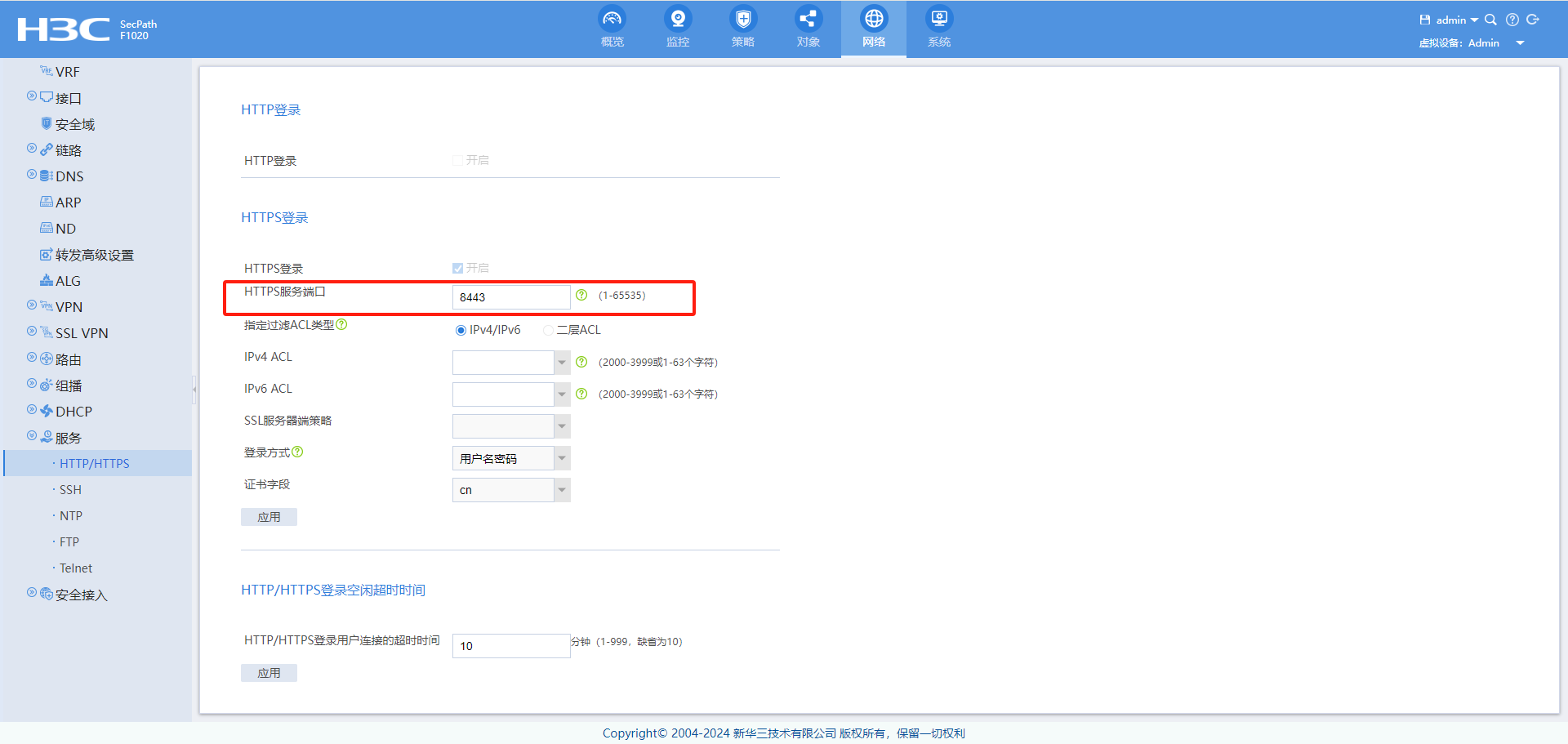This screenshot has width=1568, height=744.
Task: Click the HTTPS服务端口 field containing 8443
Action: tap(511, 297)
